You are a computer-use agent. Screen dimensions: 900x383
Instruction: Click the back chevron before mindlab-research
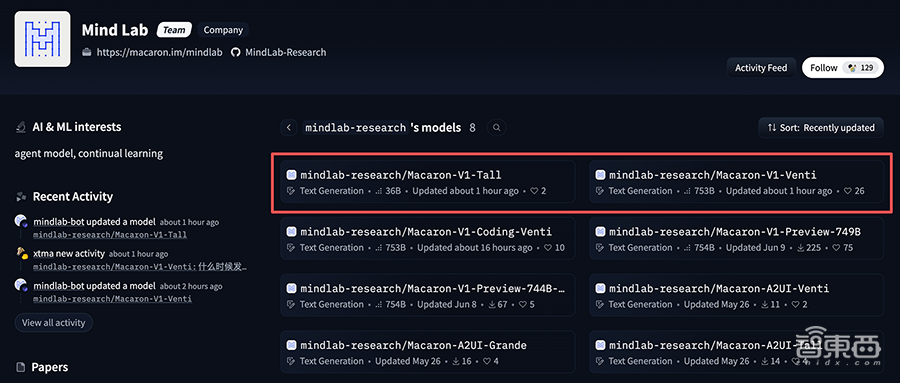(x=289, y=127)
